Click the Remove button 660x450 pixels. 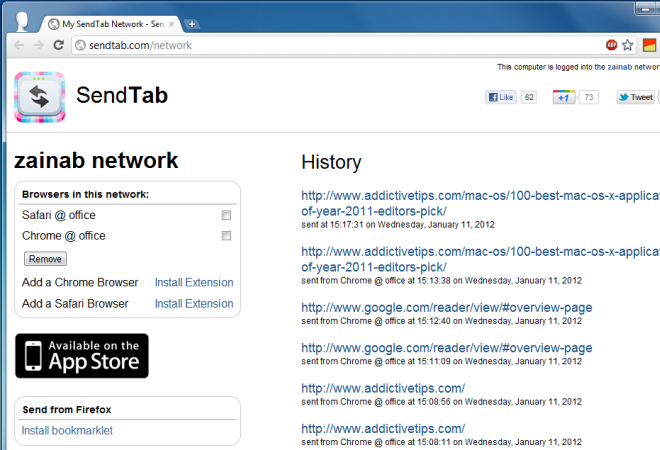point(45,259)
